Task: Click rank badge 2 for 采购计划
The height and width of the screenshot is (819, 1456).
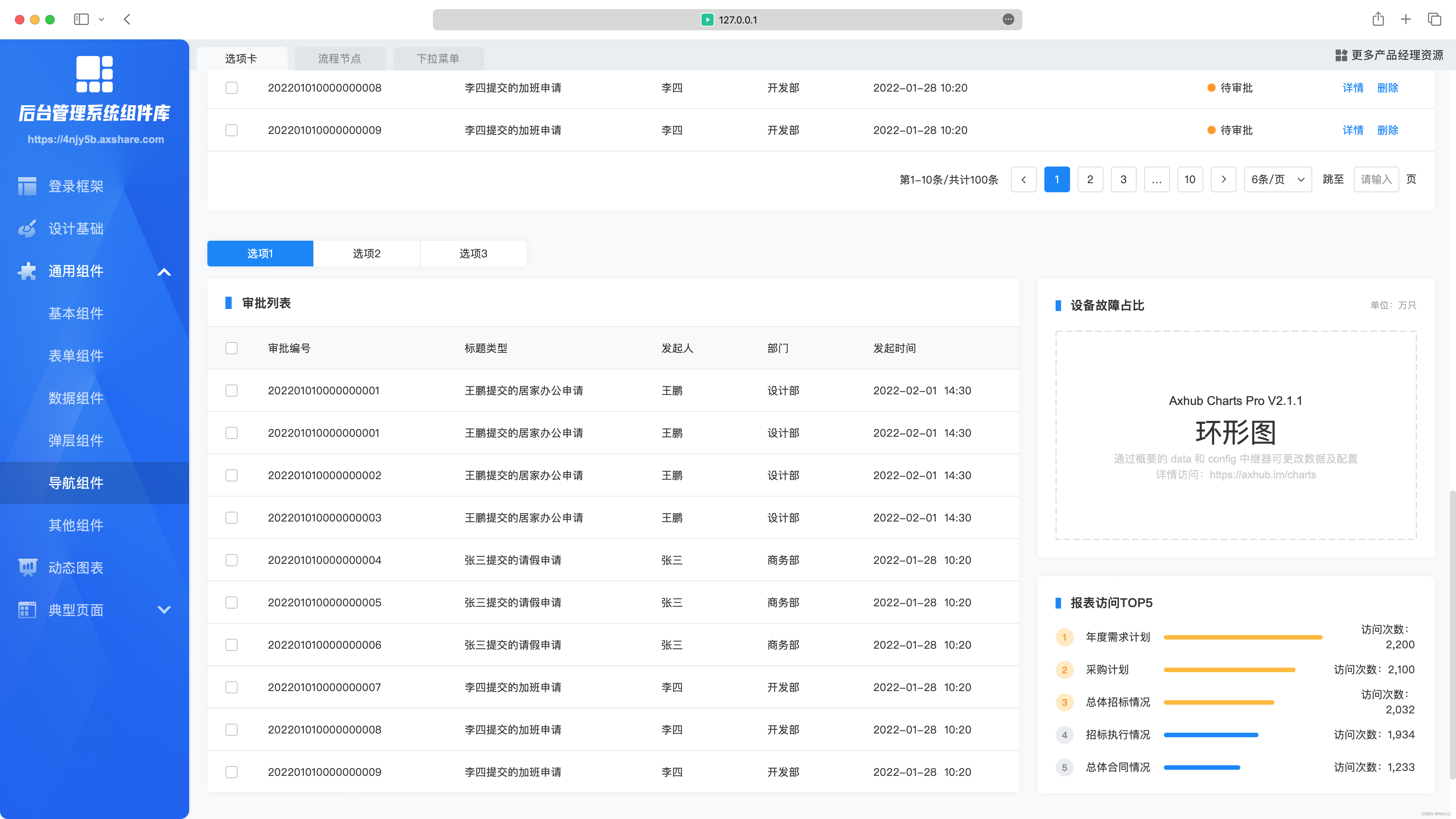Action: (1064, 670)
